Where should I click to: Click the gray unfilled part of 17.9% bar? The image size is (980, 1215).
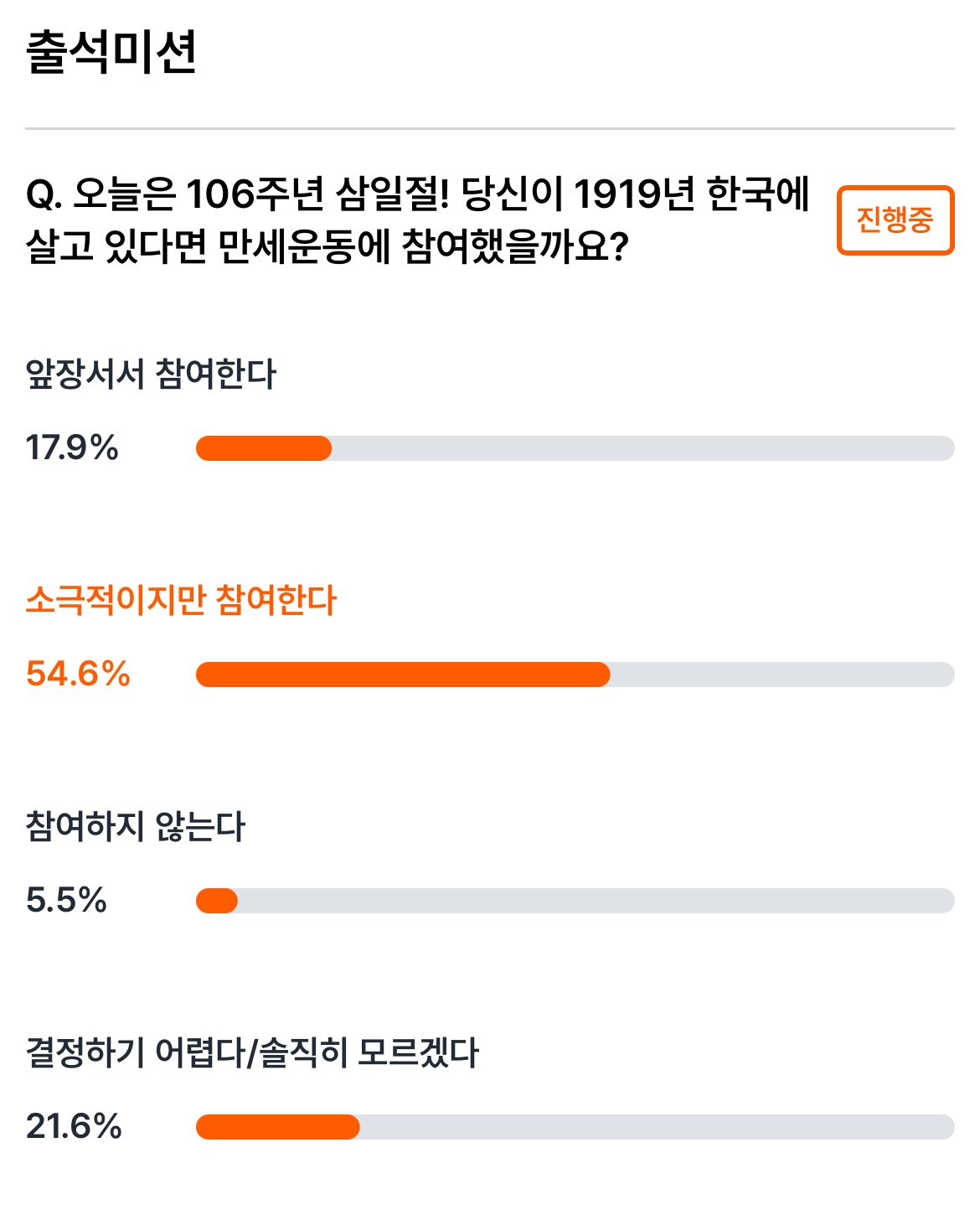click(643, 448)
